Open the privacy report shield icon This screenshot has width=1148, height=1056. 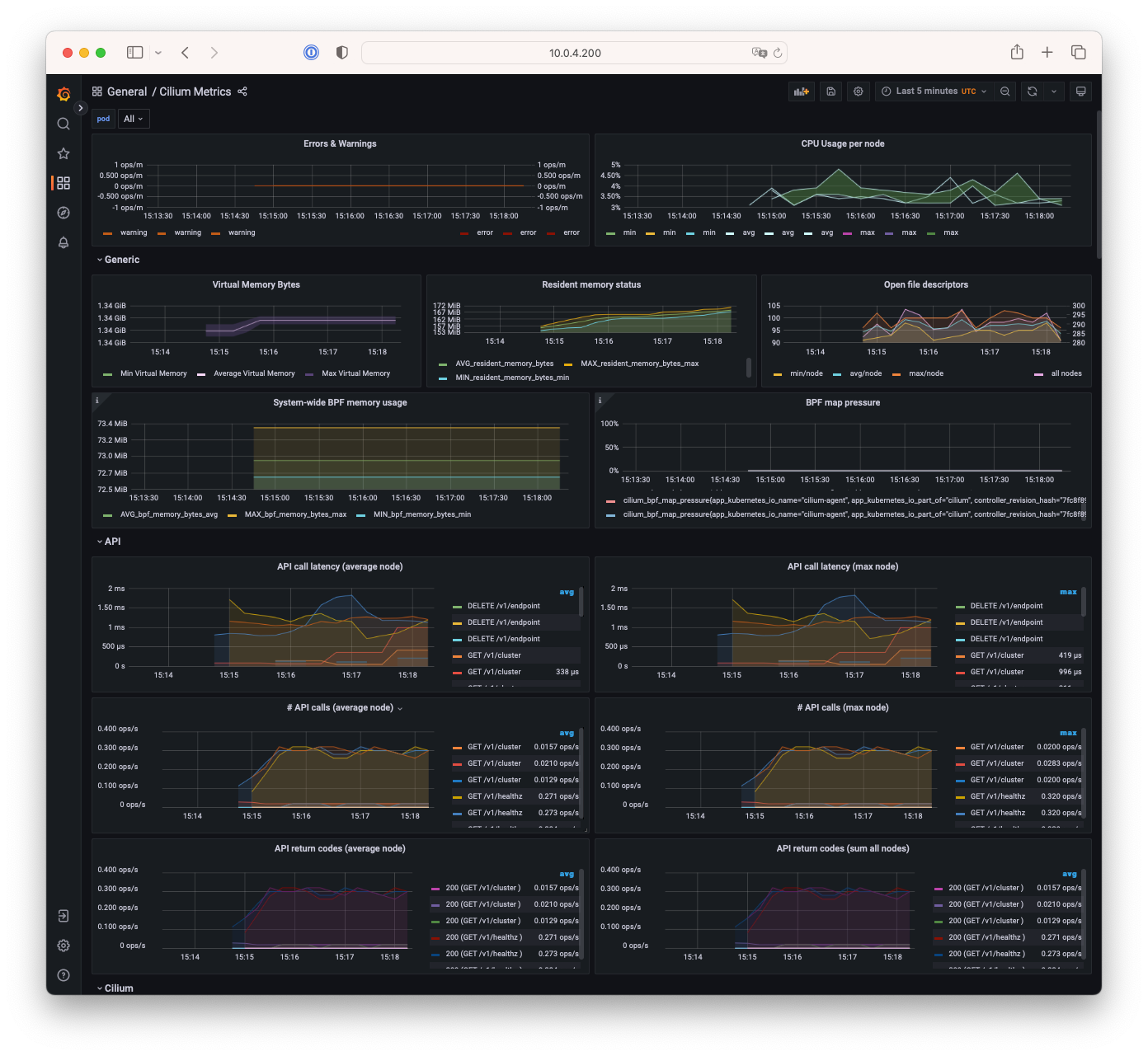(342, 53)
